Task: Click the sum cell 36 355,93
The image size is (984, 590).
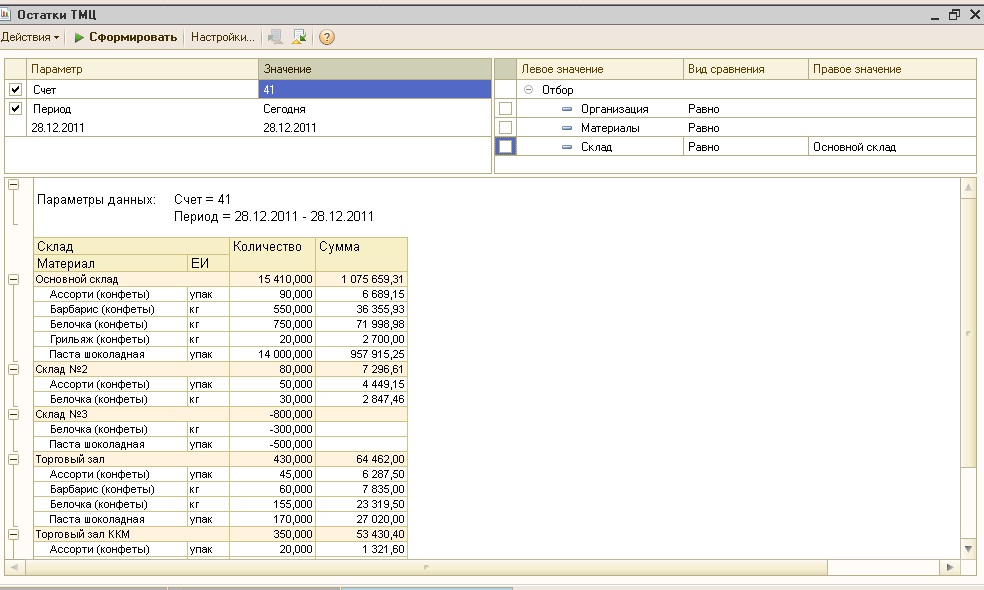Action: (361, 309)
